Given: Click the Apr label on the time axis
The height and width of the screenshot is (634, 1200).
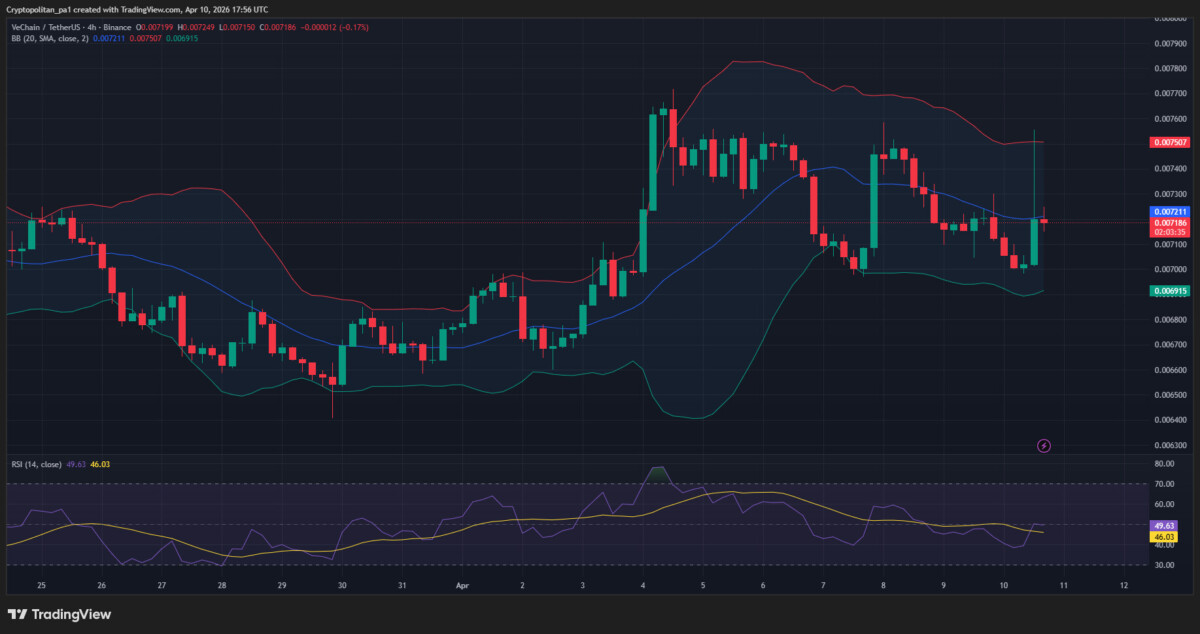Looking at the screenshot, I should 462,585.
